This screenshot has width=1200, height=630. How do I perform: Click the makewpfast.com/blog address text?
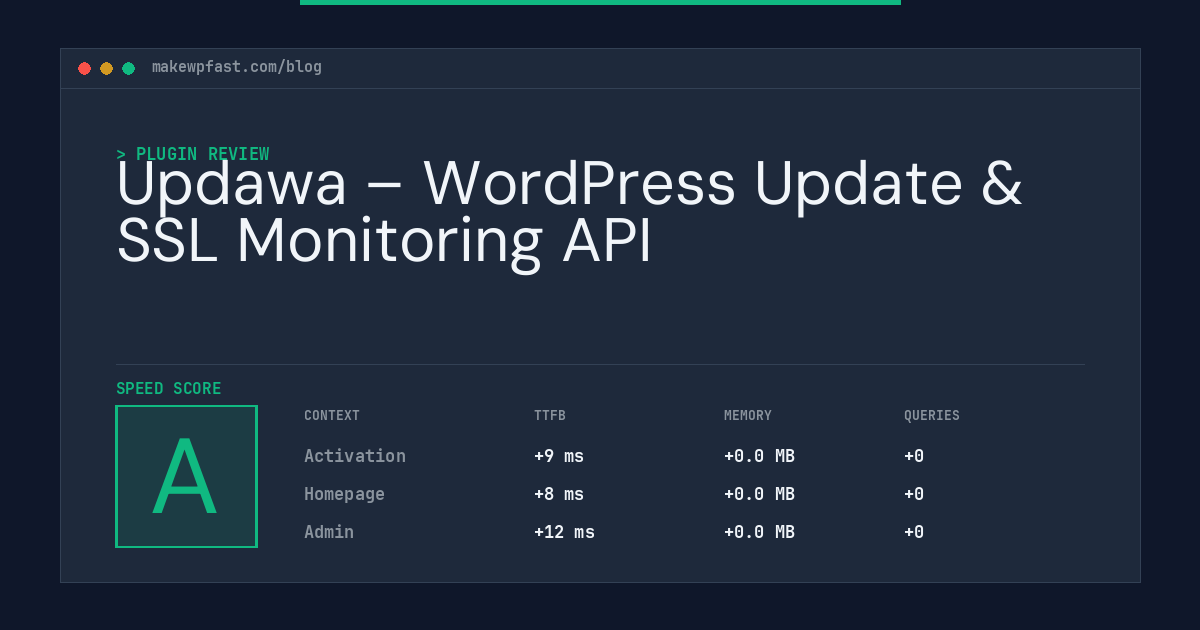click(x=237, y=67)
